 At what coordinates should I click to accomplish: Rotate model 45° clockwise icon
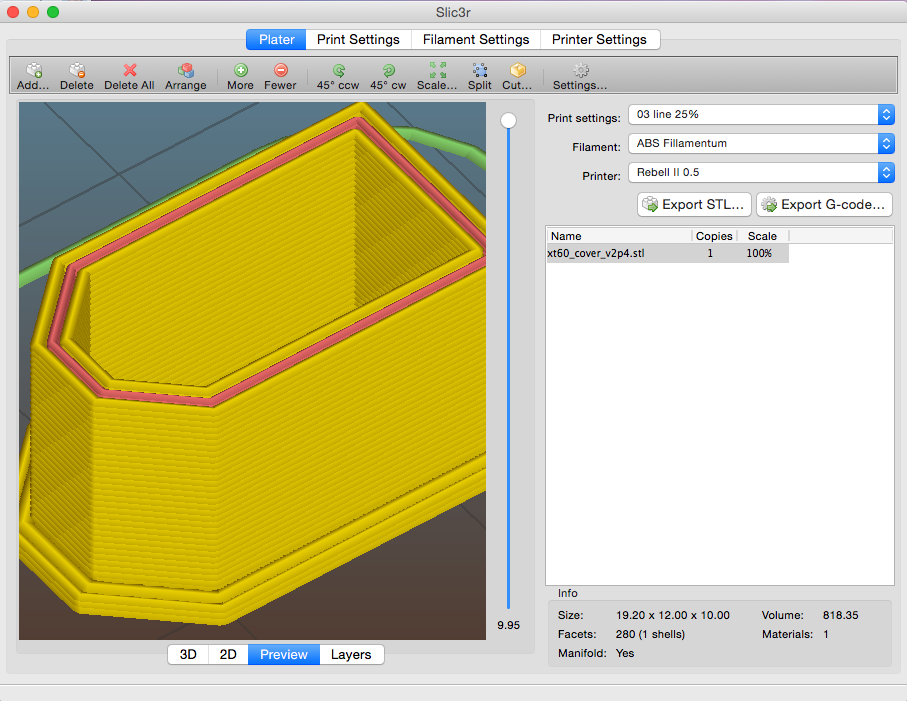coord(388,71)
